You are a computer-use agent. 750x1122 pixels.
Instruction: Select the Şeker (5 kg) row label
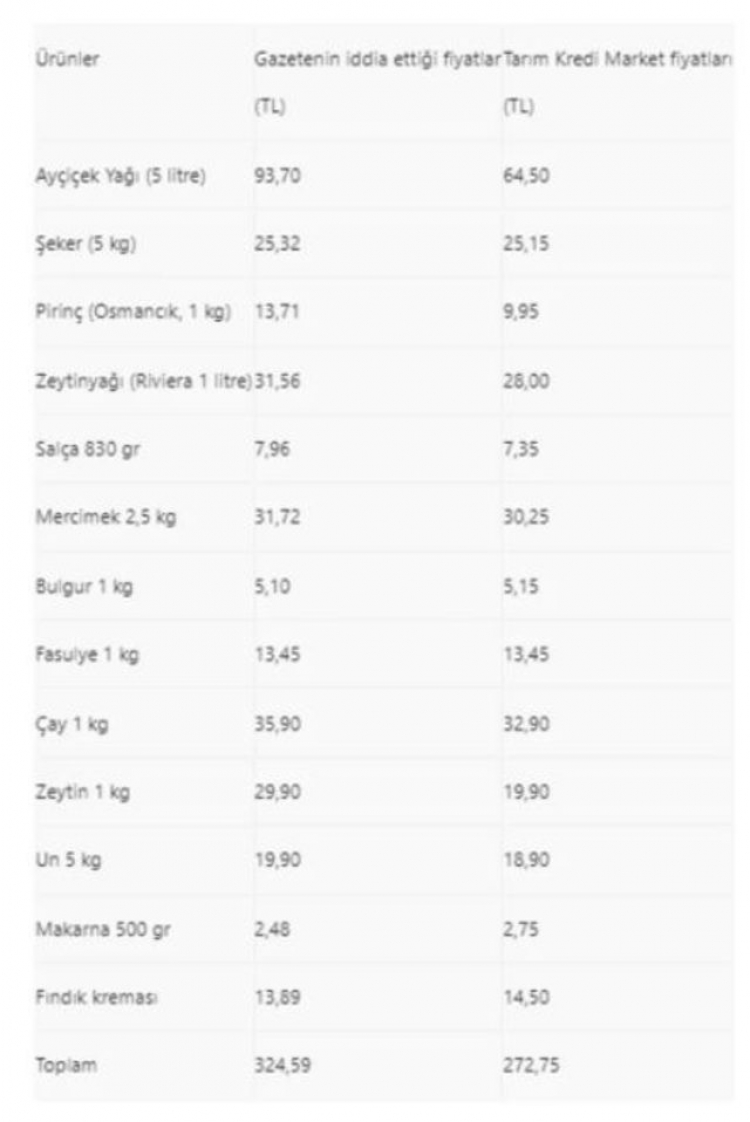pos(85,245)
